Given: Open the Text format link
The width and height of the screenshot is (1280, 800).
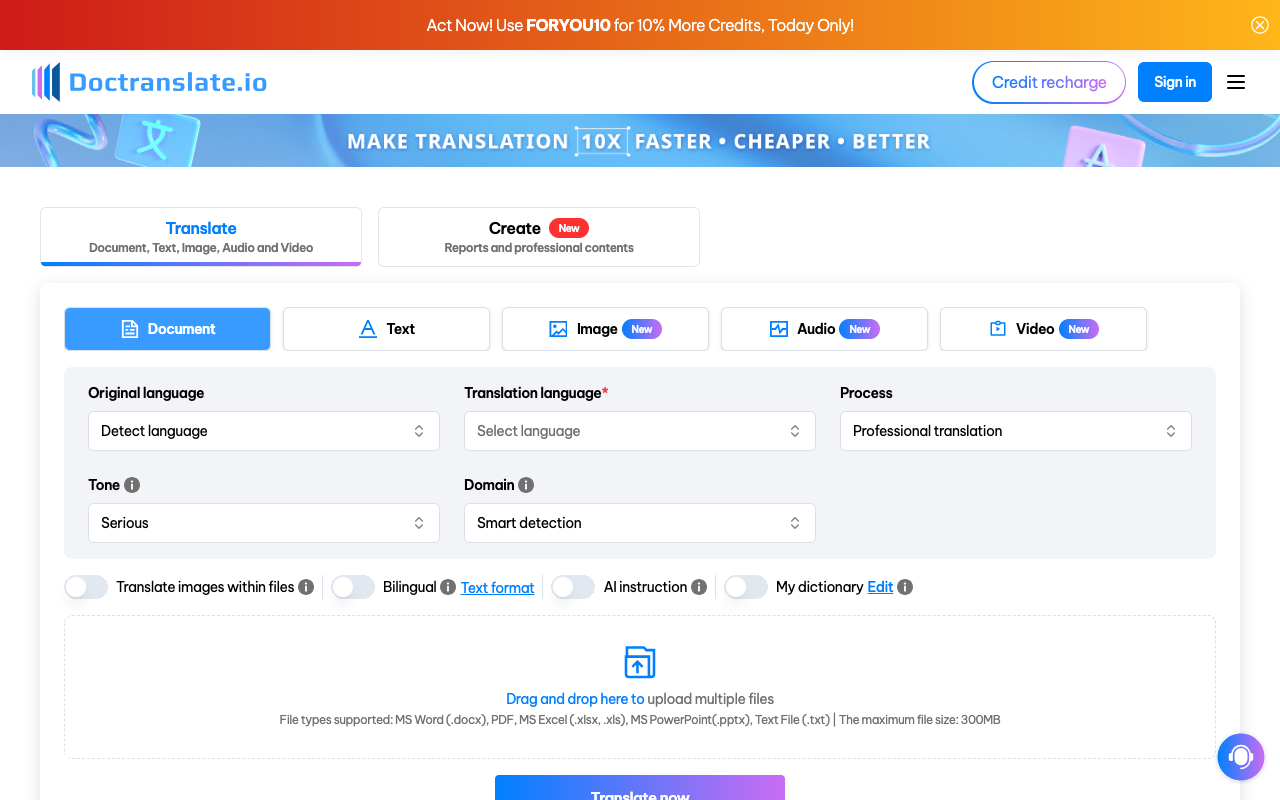Looking at the screenshot, I should (497, 587).
